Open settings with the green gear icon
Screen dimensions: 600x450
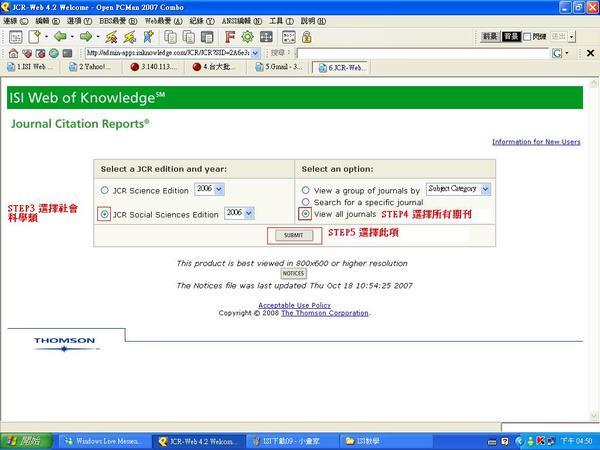pos(248,37)
